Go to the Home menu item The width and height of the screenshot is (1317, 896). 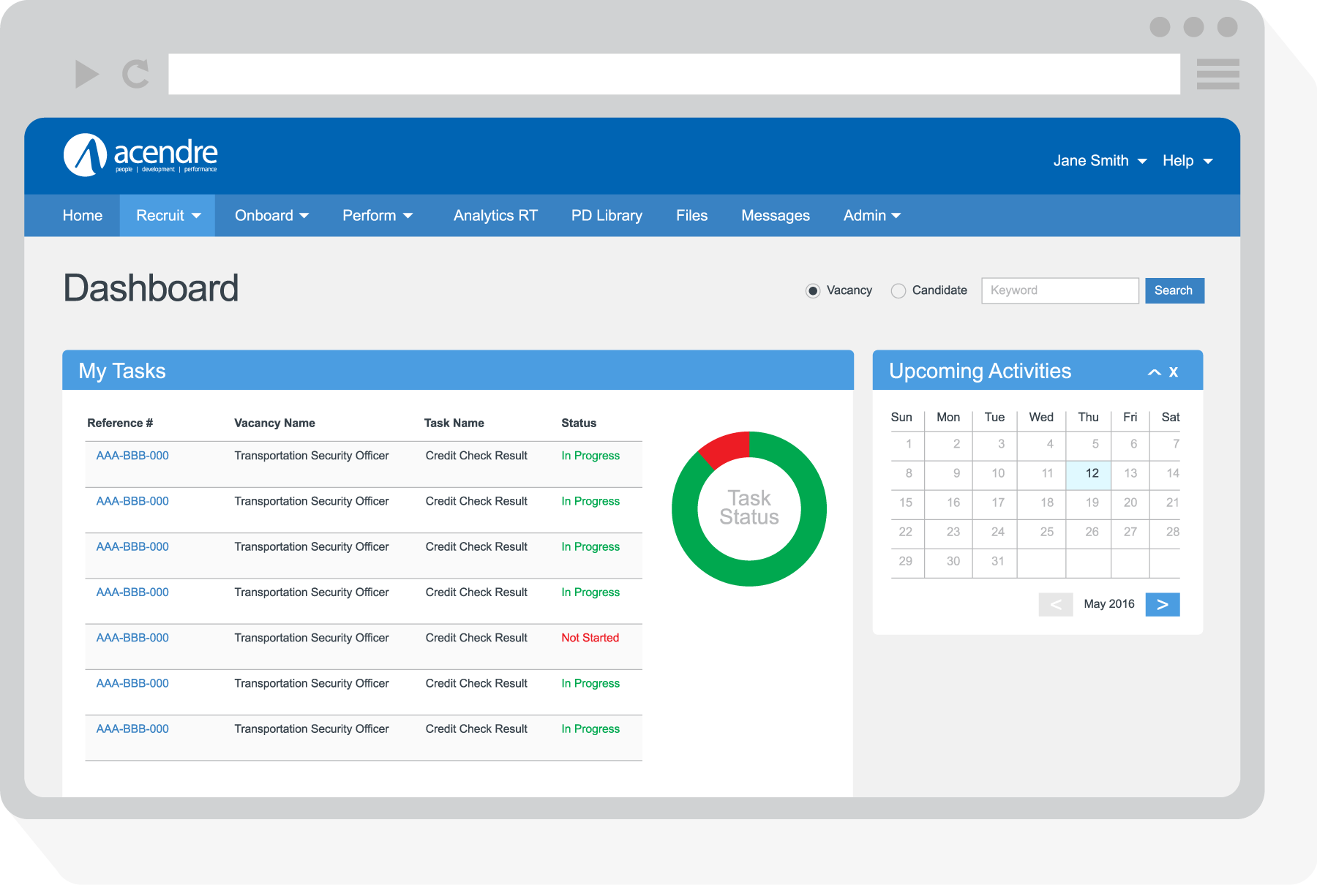(x=83, y=216)
